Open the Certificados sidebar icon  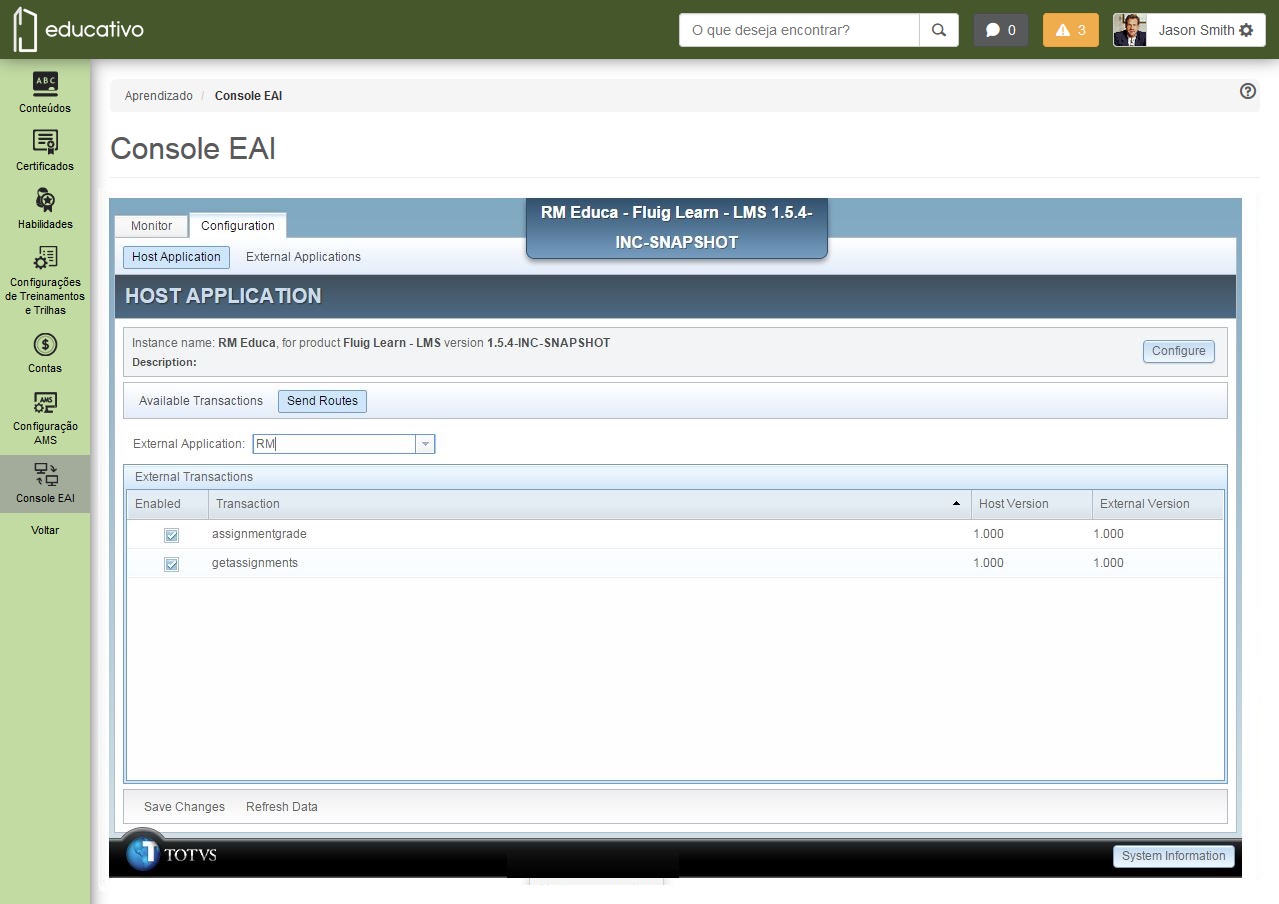(45, 141)
